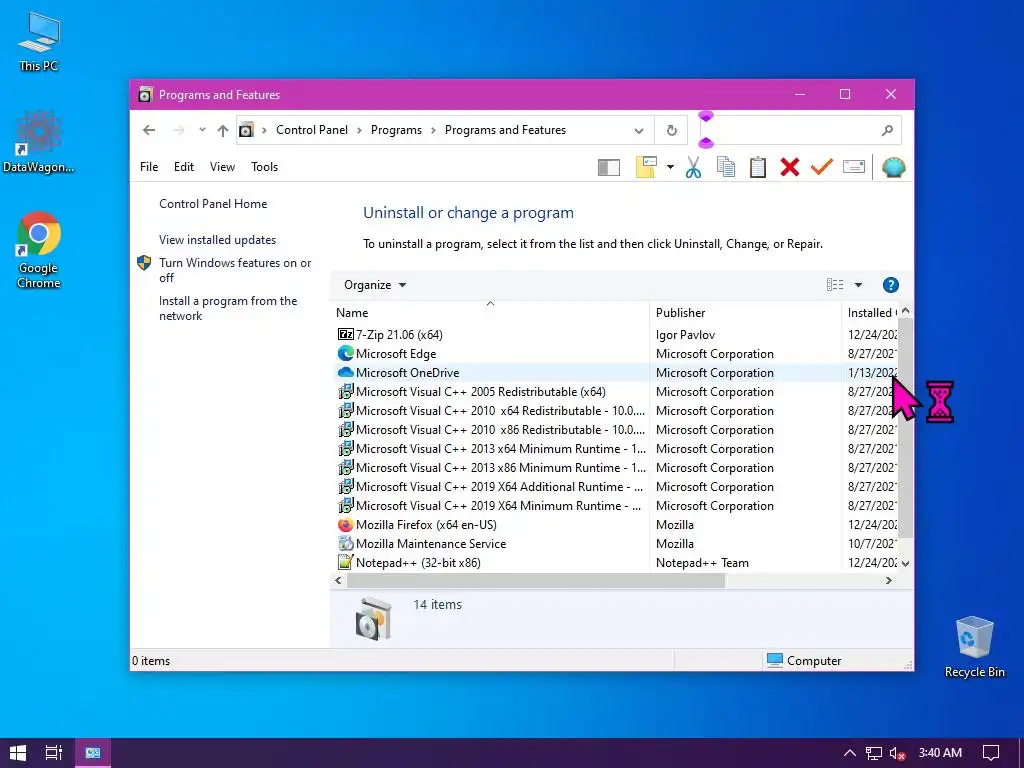Viewport: 1024px width, 768px height.
Task: Click Control Panel in the breadcrumb
Action: (x=312, y=130)
